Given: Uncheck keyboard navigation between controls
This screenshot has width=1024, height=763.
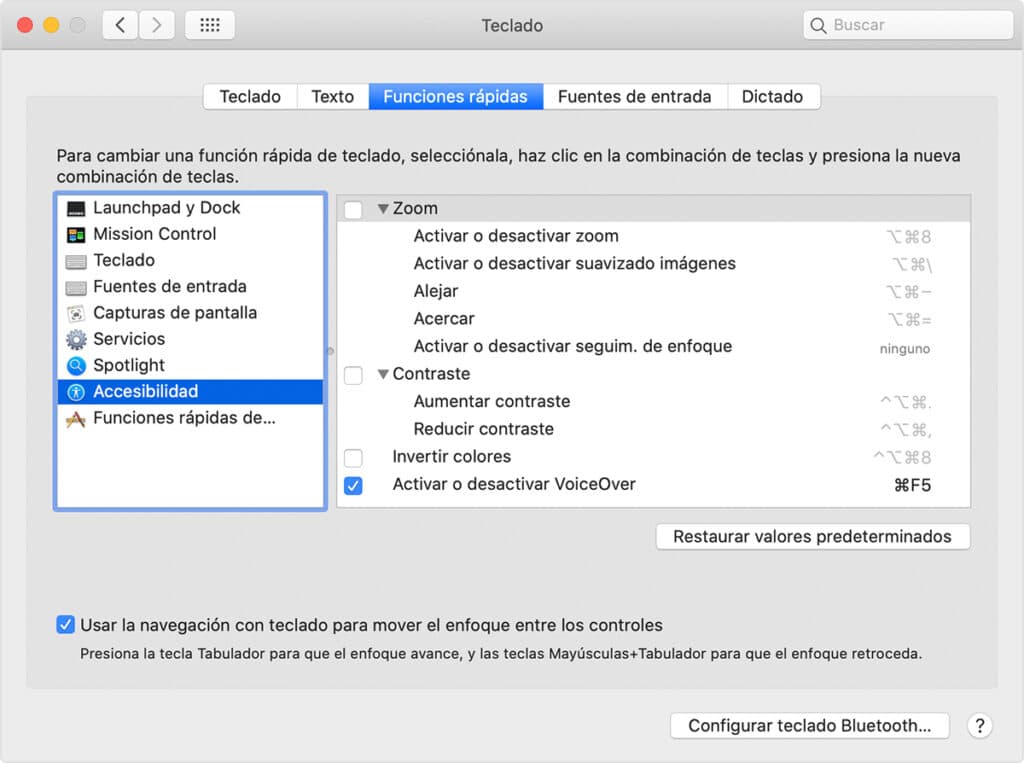Looking at the screenshot, I should point(65,624).
